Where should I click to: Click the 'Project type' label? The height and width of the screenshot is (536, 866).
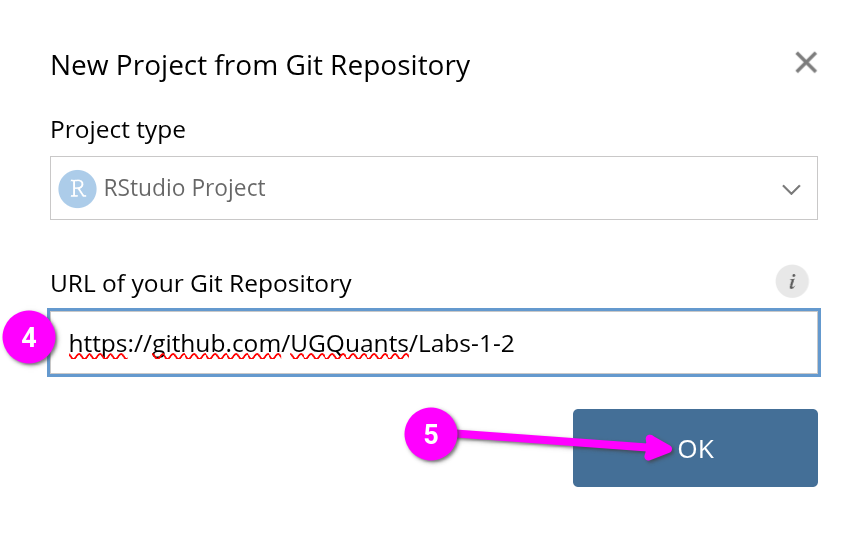pos(118,130)
